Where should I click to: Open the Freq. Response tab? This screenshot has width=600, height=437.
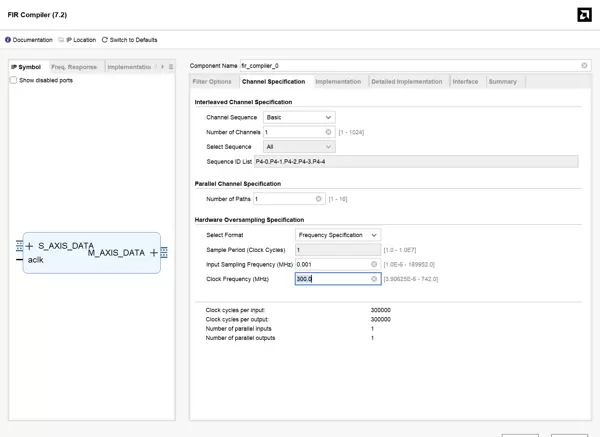(74, 67)
